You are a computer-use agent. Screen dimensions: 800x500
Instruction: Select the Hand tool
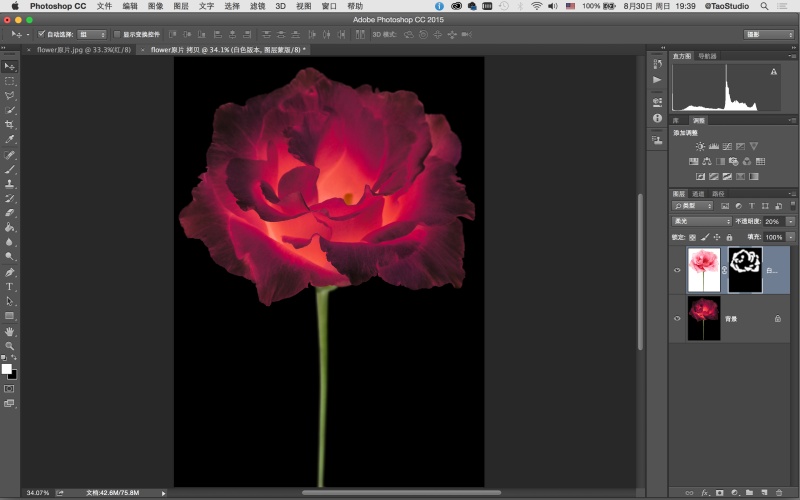coord(9,332)
